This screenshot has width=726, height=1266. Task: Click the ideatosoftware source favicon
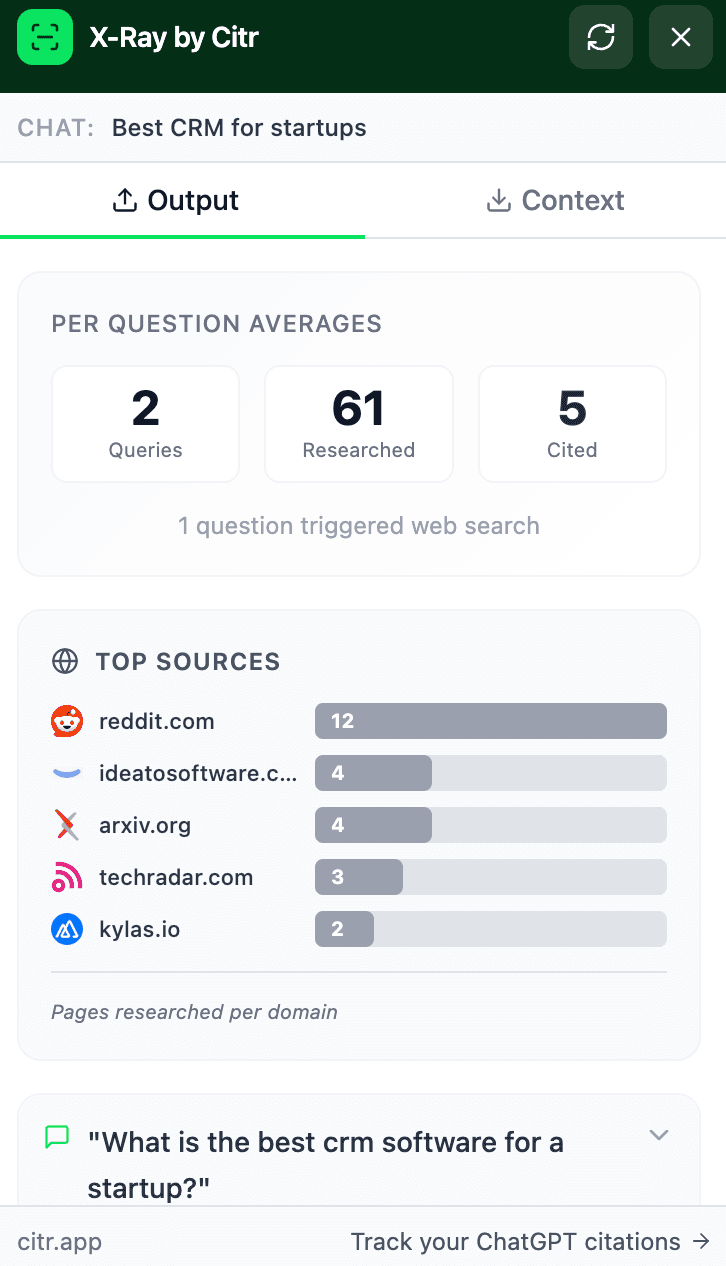coord(67,773)
